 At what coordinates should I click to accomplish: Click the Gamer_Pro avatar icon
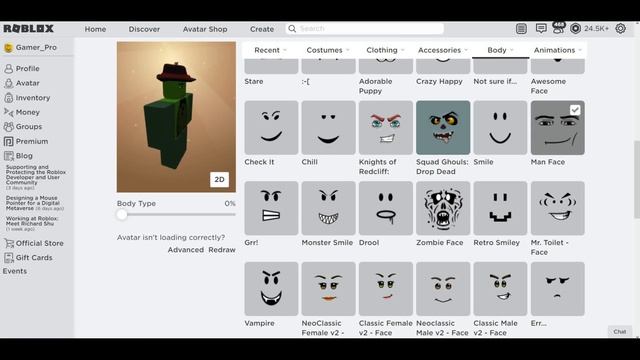pyautogui.click(x=8, y=48)
